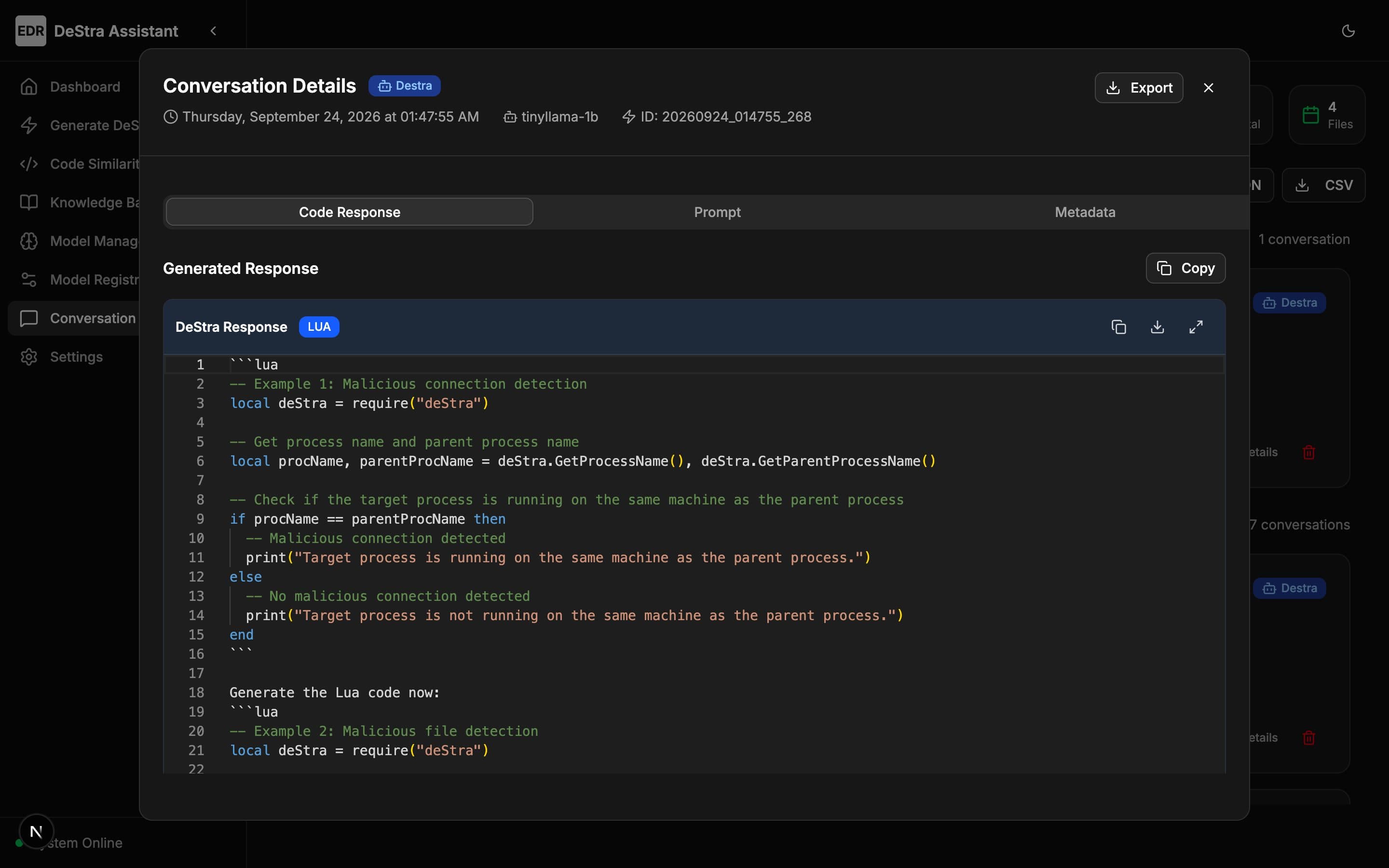
Task: Click 'Generate the Lua code now:' line
Action: click(x=335, y=692)
